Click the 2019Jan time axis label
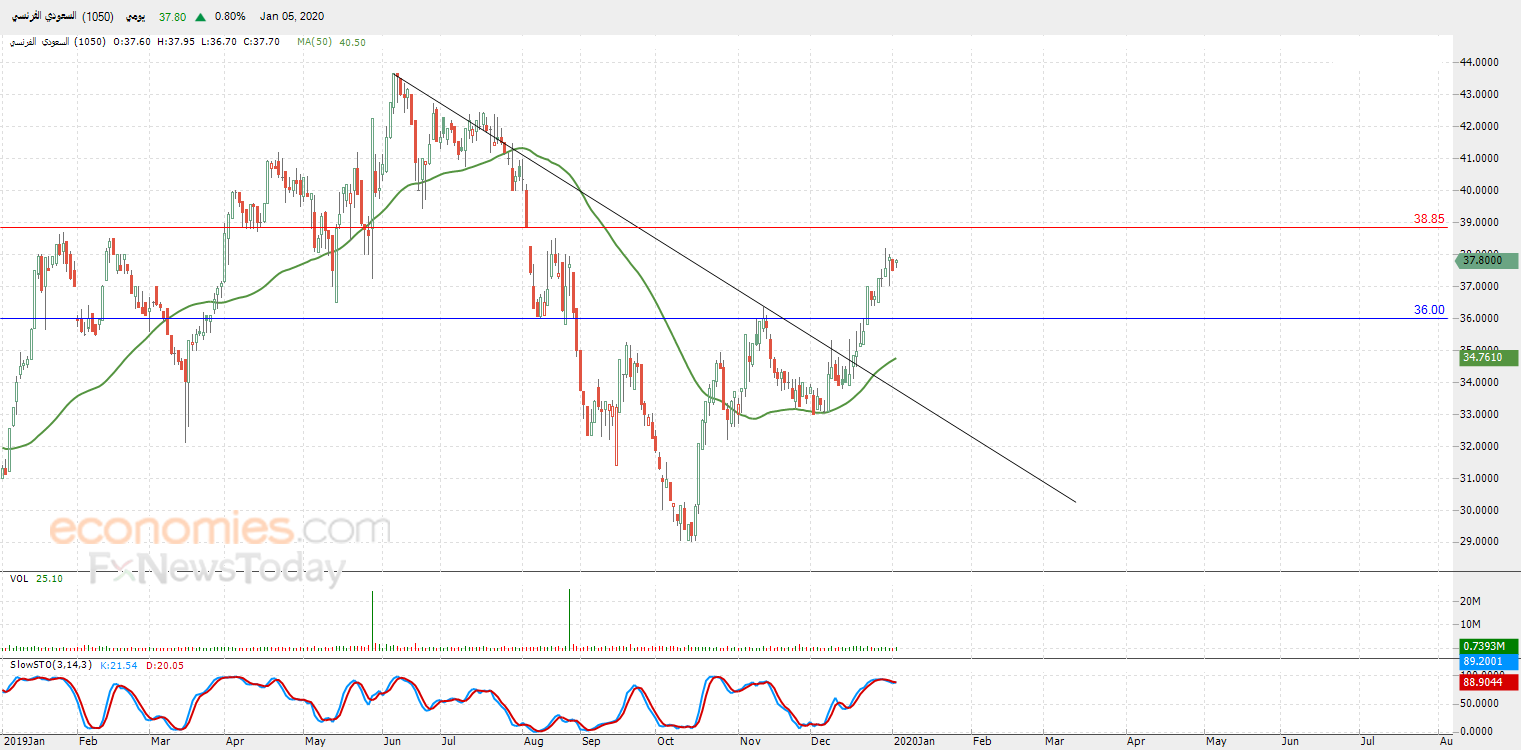The width and height of the screenshot is (1521, 750). click(23, 741)
